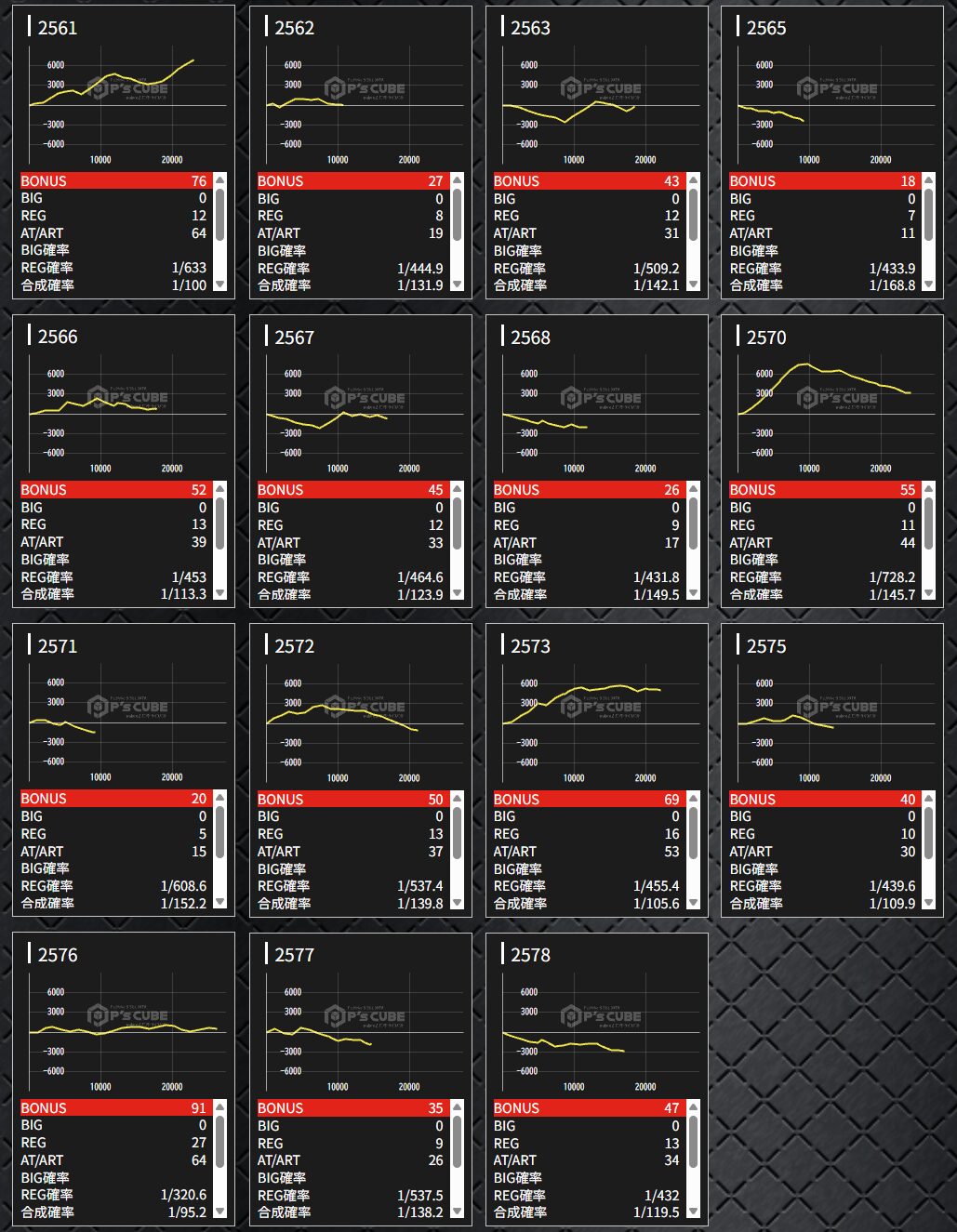Click 合成確率 value 1/139.8
The width and height of the screenshot is (957, 1232).
coord(419,904)
